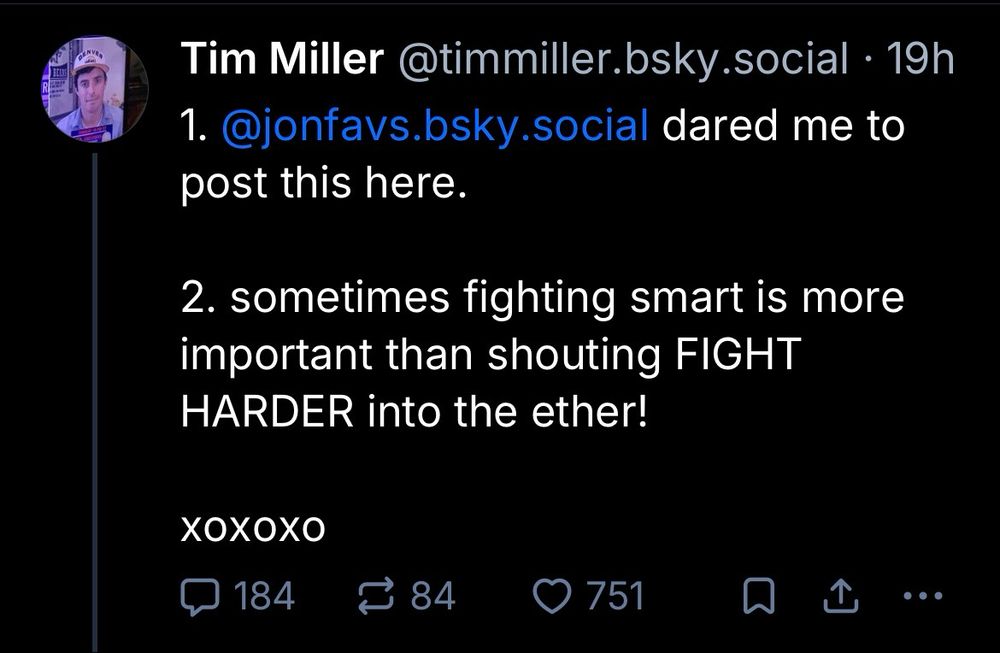Click the 84 reposts count
The image size is (1000, 653).
432,596
